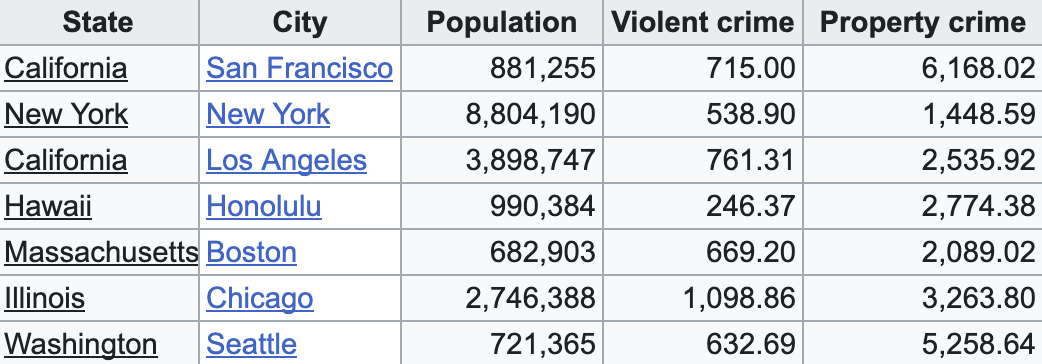Open the Washington state link
The height and width of the screenshot is (364, 1042).
[x=80, y=344]
